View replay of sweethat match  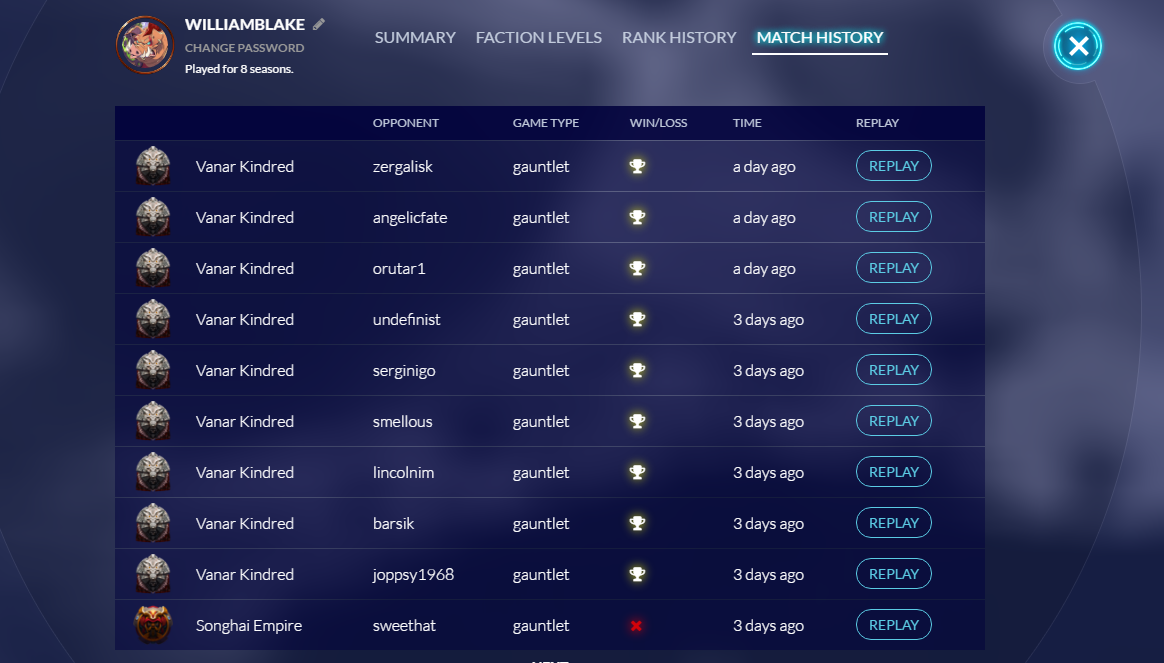[894, 624]
